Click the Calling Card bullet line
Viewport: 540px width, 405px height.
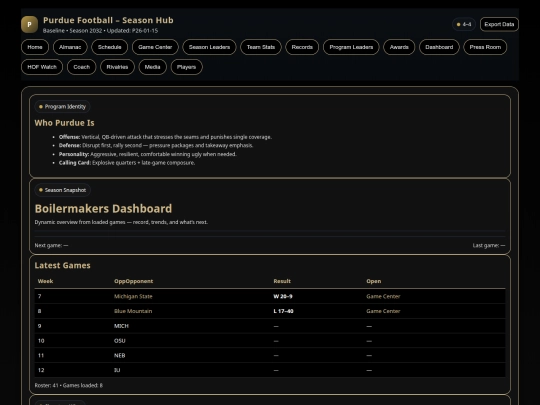click(x=127, y=163)
